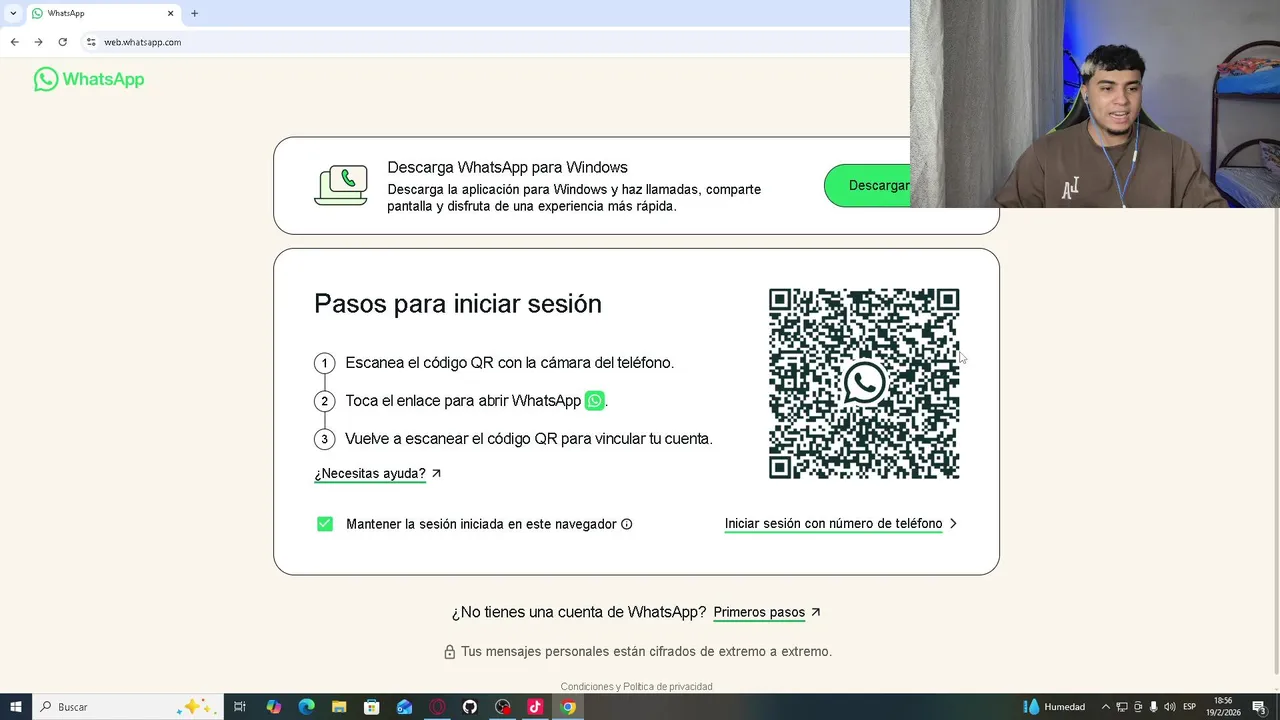Click the laptop phone download illustration
The width and height of the screenshot is (1280, 720).
[x=341, y=186]
